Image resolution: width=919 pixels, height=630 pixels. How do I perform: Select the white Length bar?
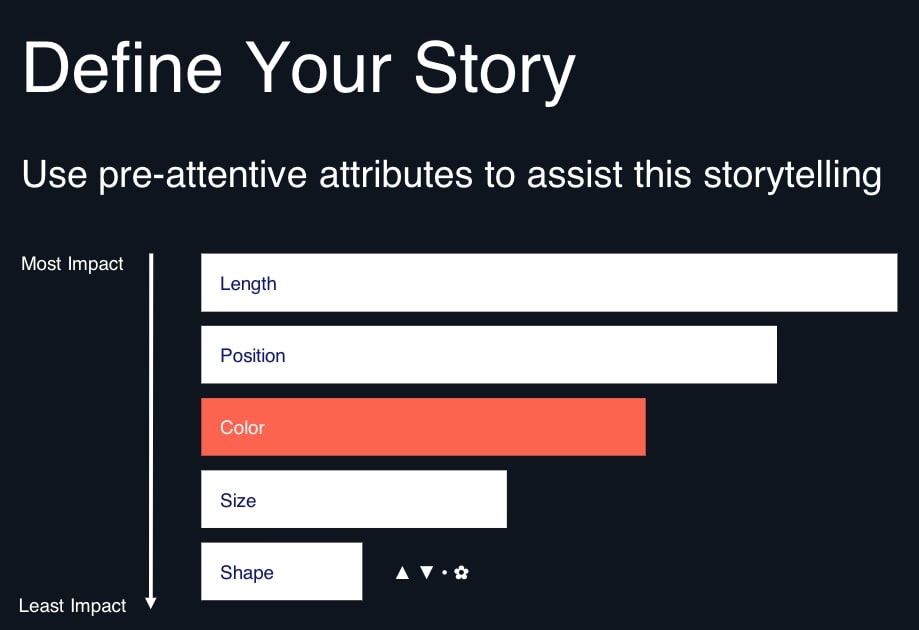[x=549, y=282]
